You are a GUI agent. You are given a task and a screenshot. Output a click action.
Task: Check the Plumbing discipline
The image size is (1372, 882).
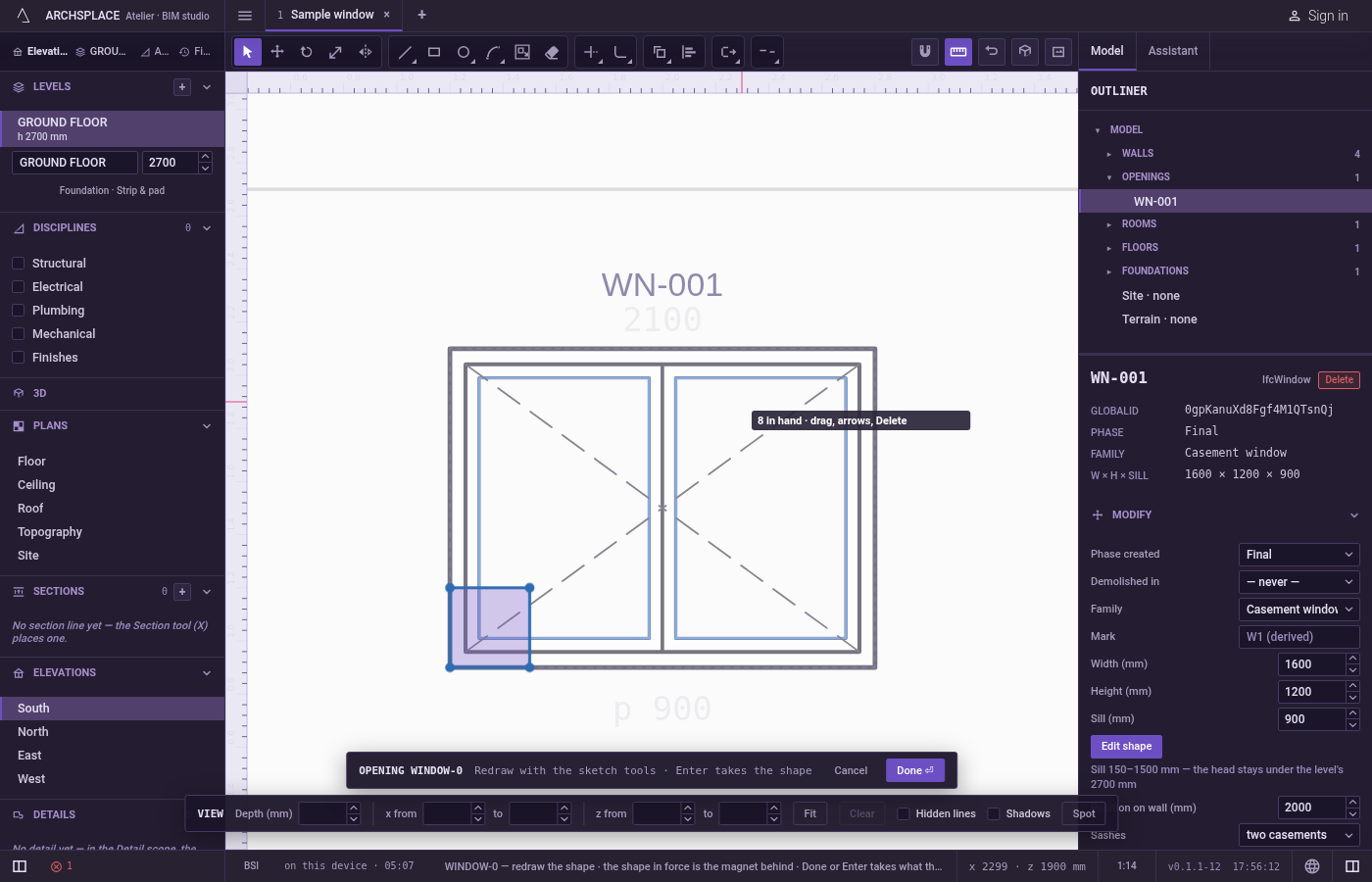coord(18,311)
